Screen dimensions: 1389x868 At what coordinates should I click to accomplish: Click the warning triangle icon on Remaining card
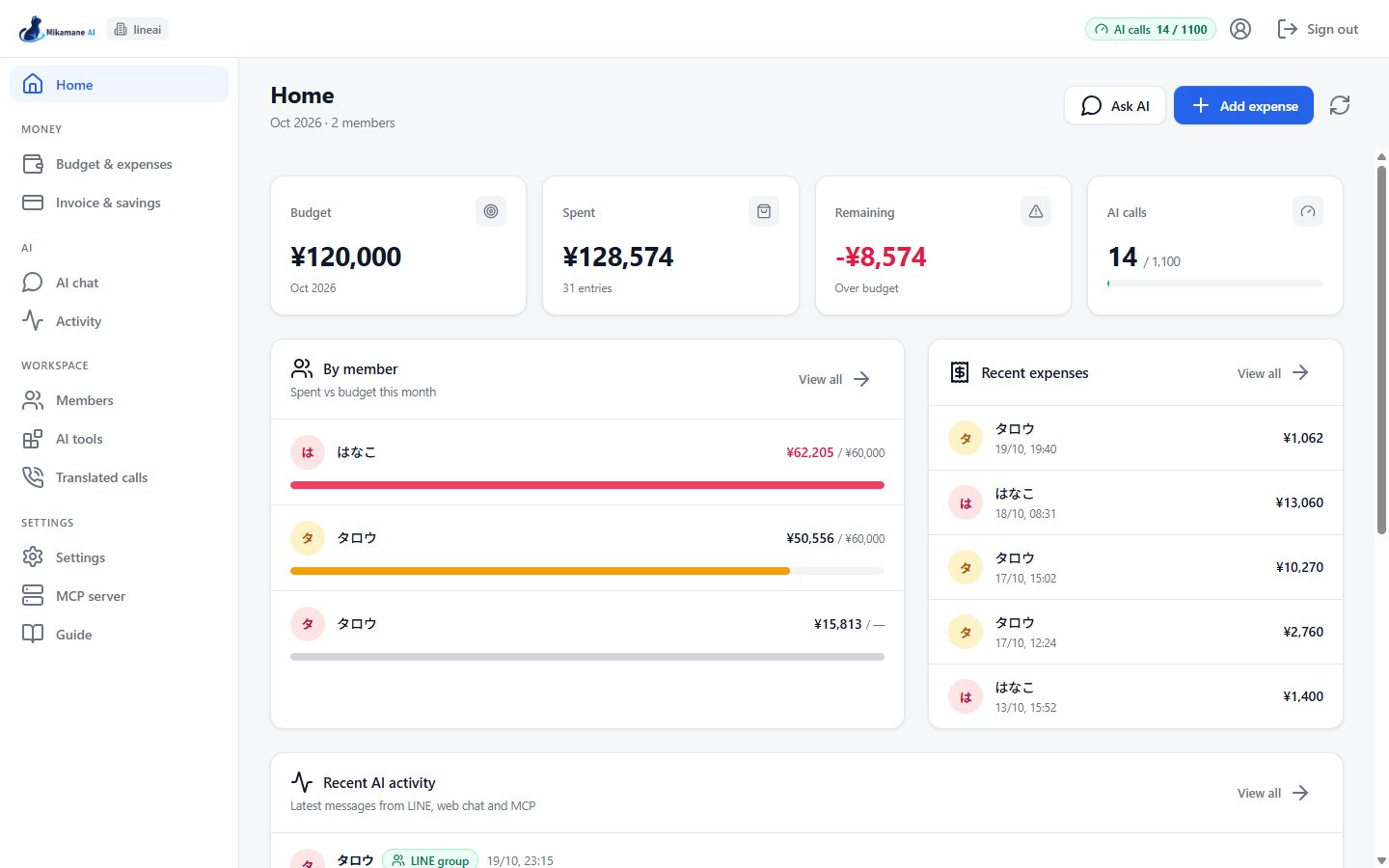1036,211
